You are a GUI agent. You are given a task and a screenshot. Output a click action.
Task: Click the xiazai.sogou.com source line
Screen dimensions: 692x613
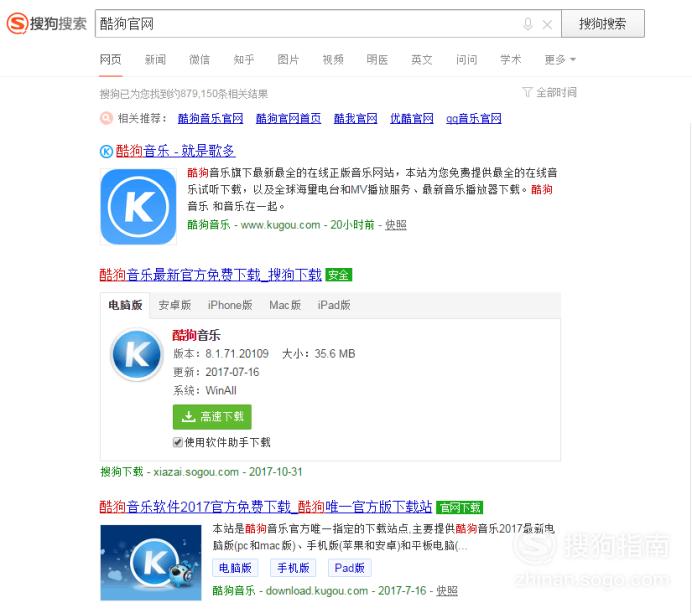[201, 472]
